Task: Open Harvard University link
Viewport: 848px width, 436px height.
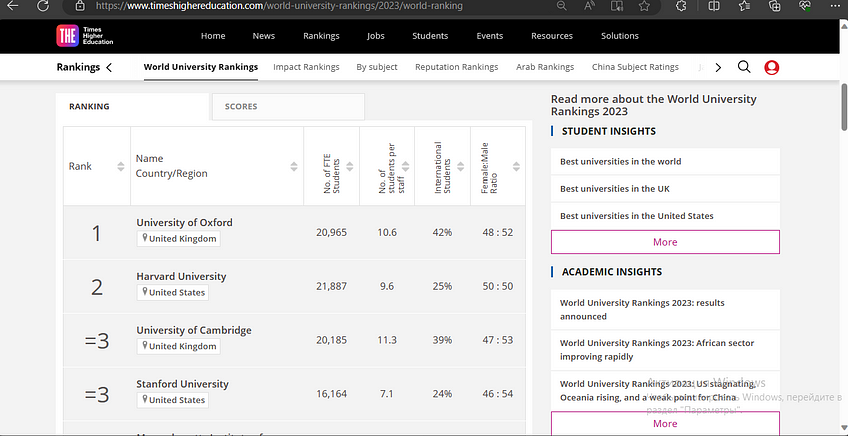Action: [x=181, y=276]
